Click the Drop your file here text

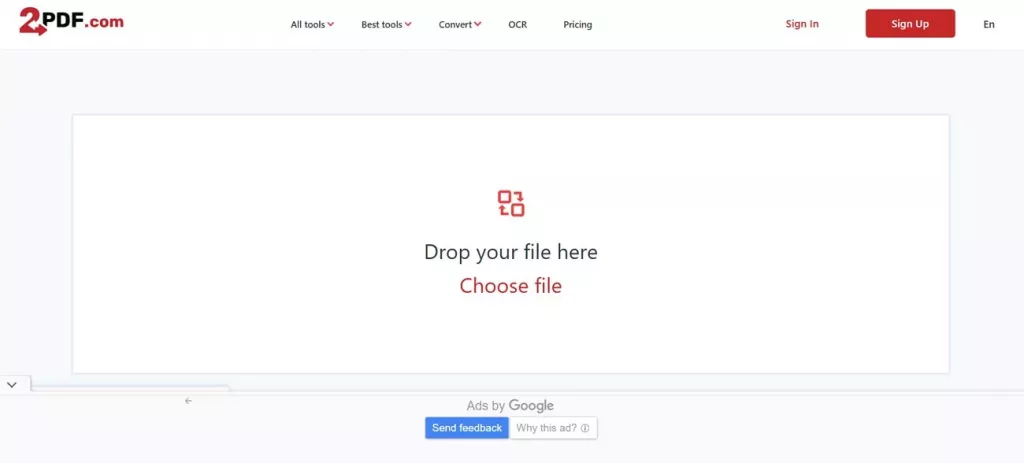pos(511,252)
